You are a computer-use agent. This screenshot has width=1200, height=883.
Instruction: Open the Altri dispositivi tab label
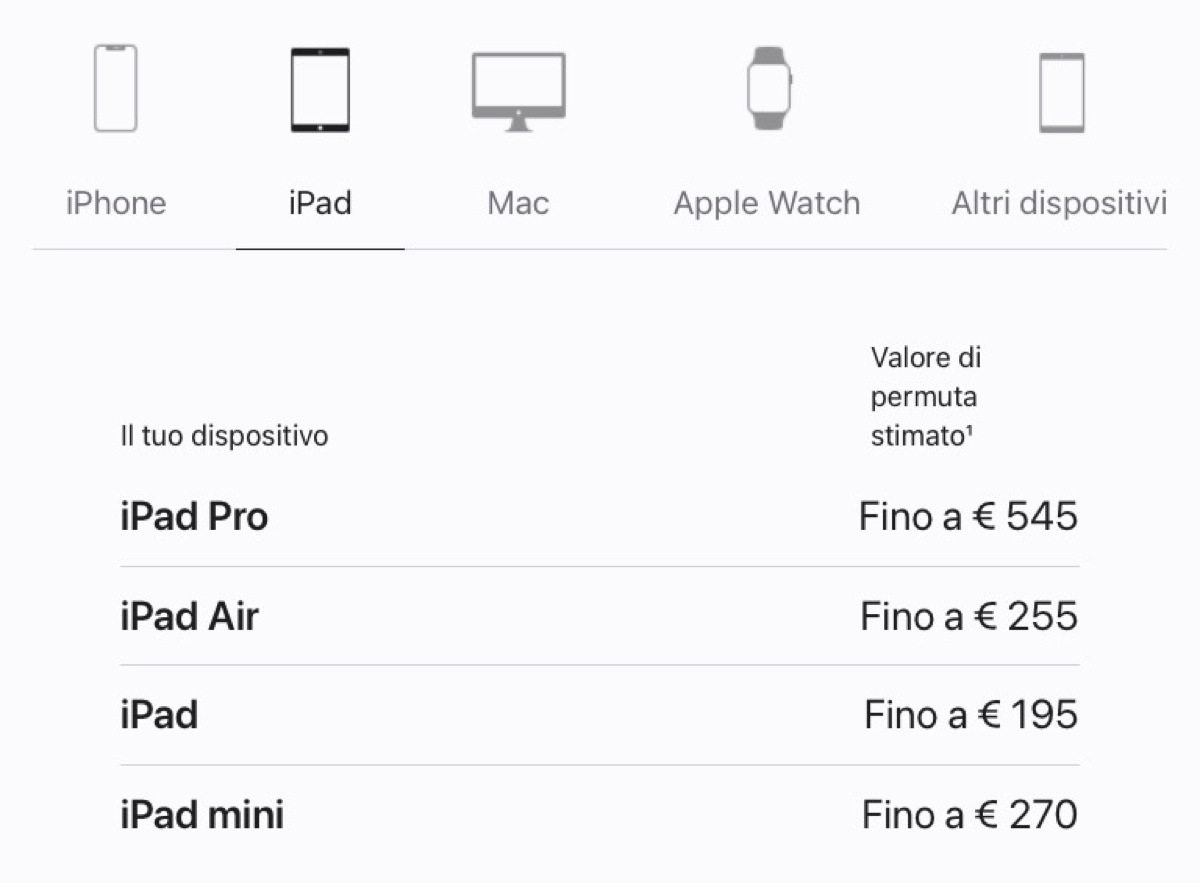click(x=1059, y=204)
